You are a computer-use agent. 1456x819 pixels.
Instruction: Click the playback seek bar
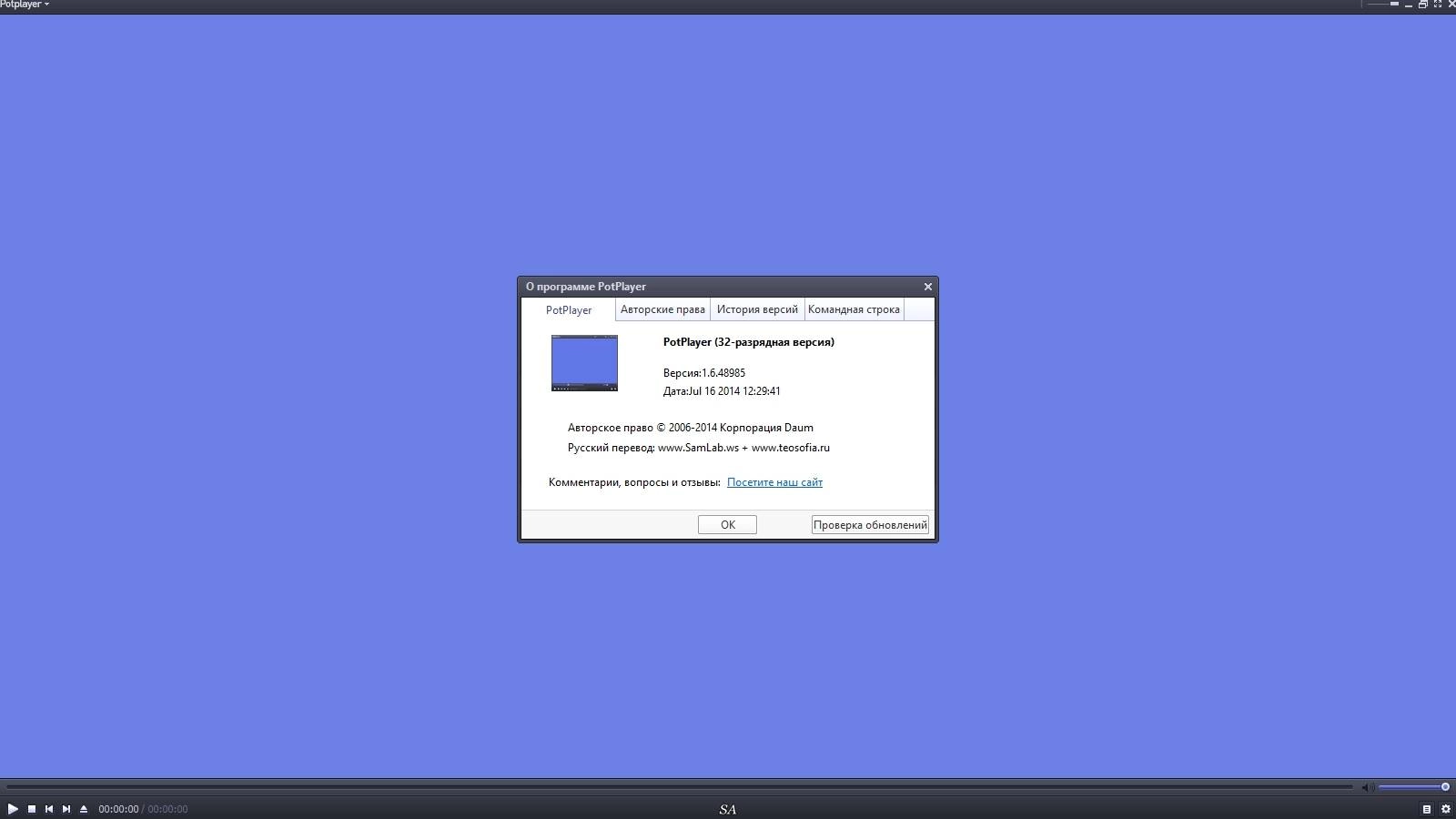click(x=680, y=787)
